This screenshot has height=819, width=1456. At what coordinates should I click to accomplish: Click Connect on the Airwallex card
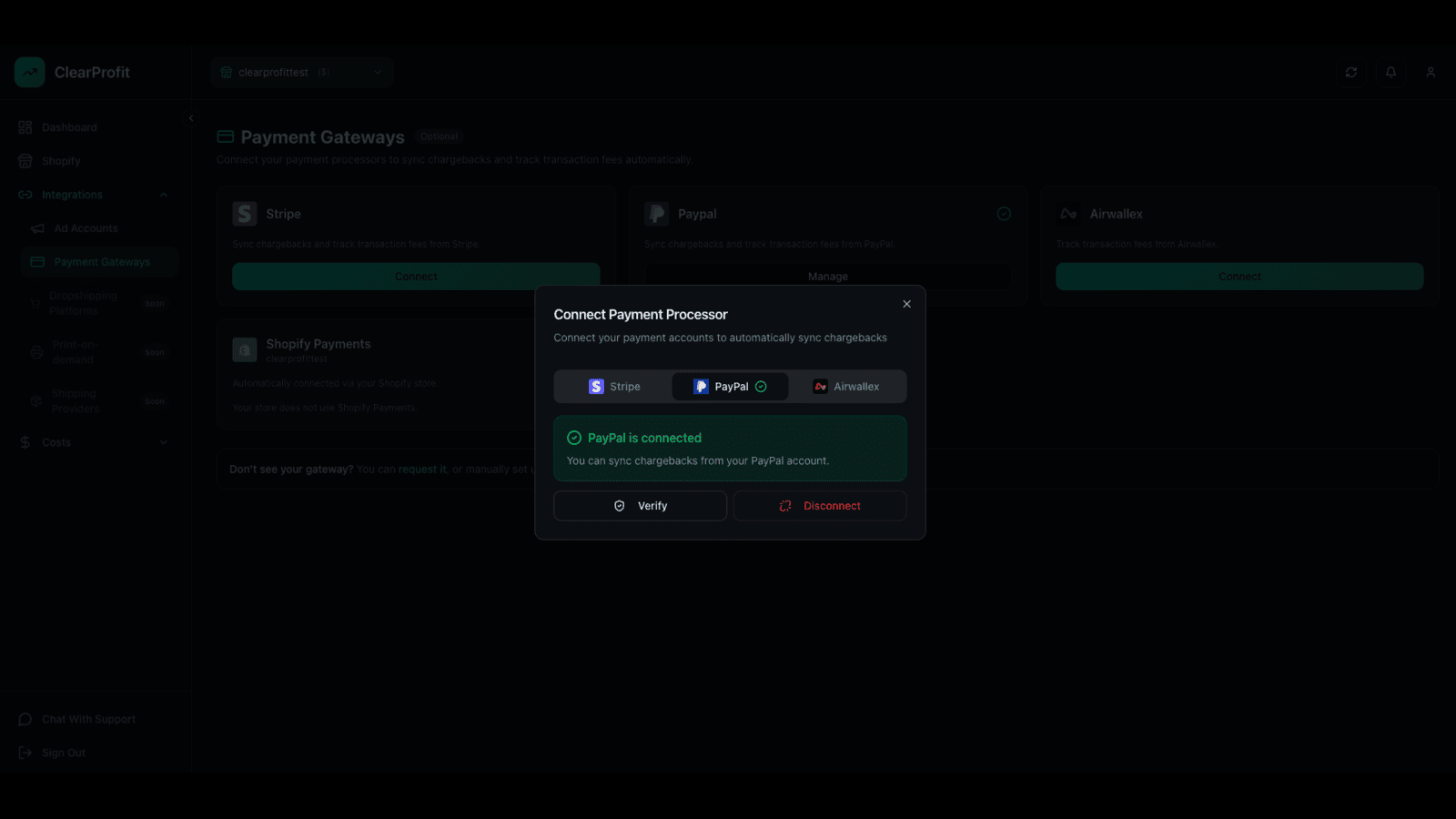coord(1239,277)
